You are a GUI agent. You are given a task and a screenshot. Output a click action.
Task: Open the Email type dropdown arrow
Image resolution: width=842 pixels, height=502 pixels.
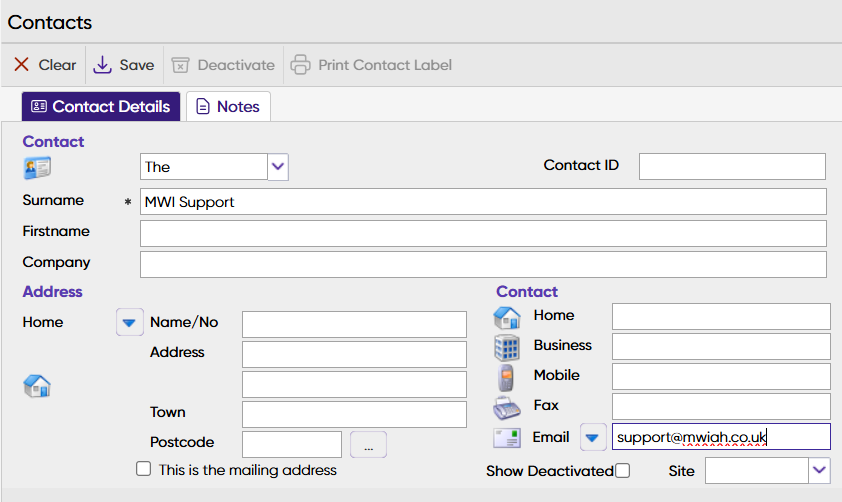tap(593, 437)
